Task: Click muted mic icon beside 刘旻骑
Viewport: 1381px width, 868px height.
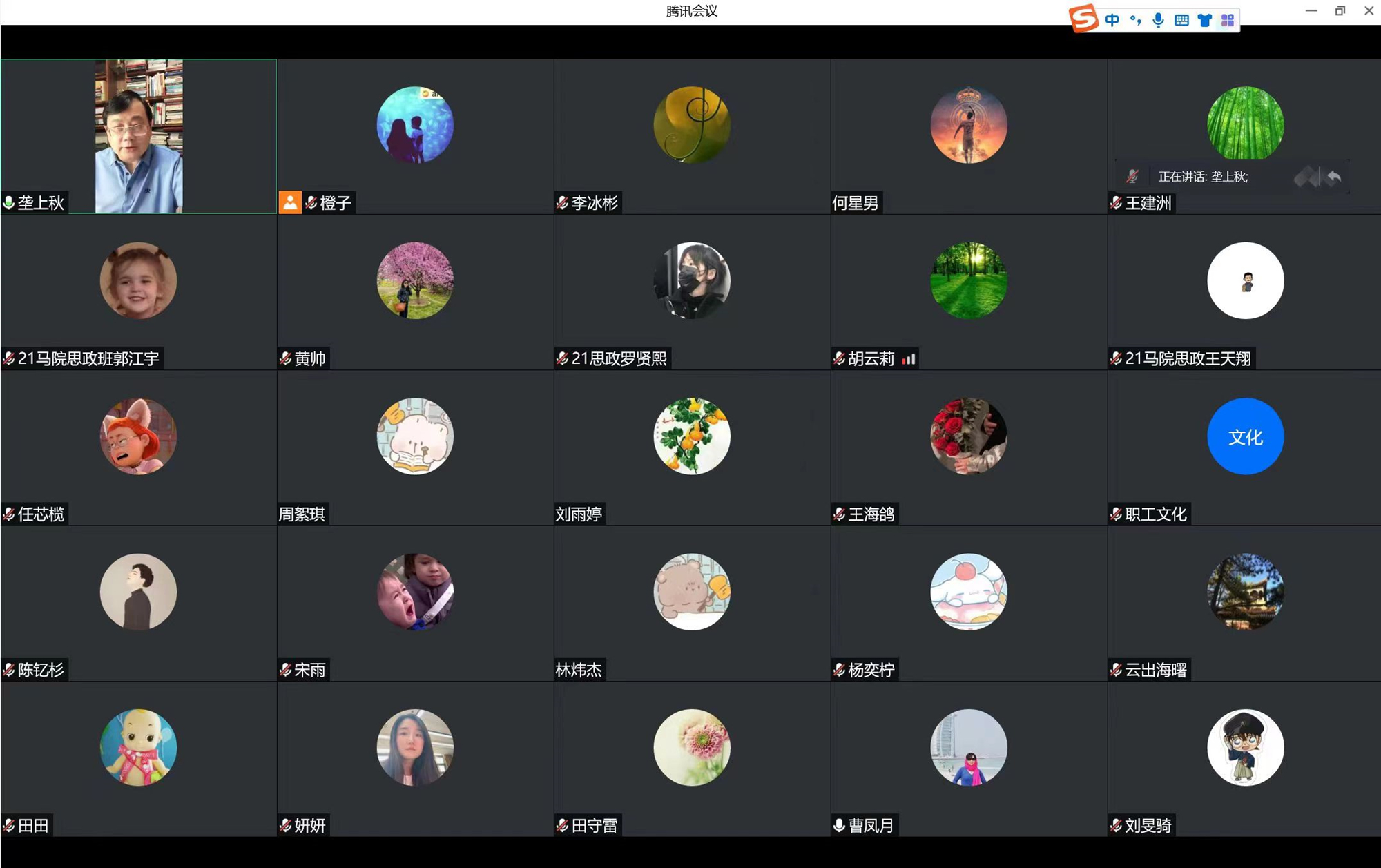Action: click(x=1116, y=825)
